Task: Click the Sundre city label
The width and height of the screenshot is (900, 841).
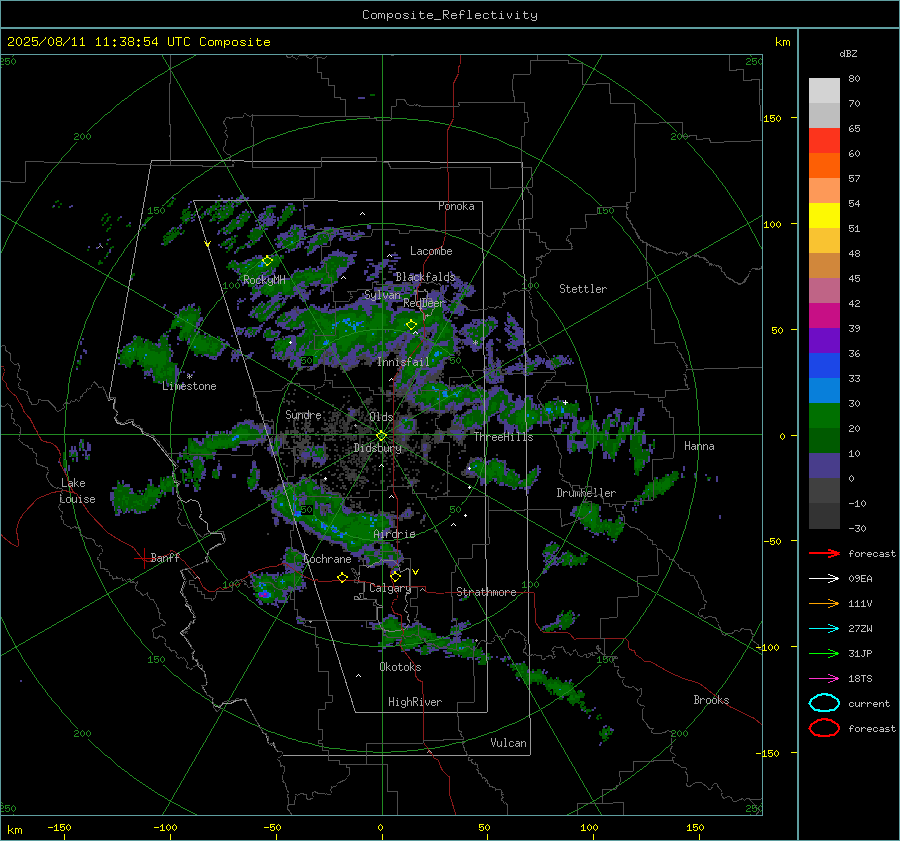Action: click(x=303, y=414)
